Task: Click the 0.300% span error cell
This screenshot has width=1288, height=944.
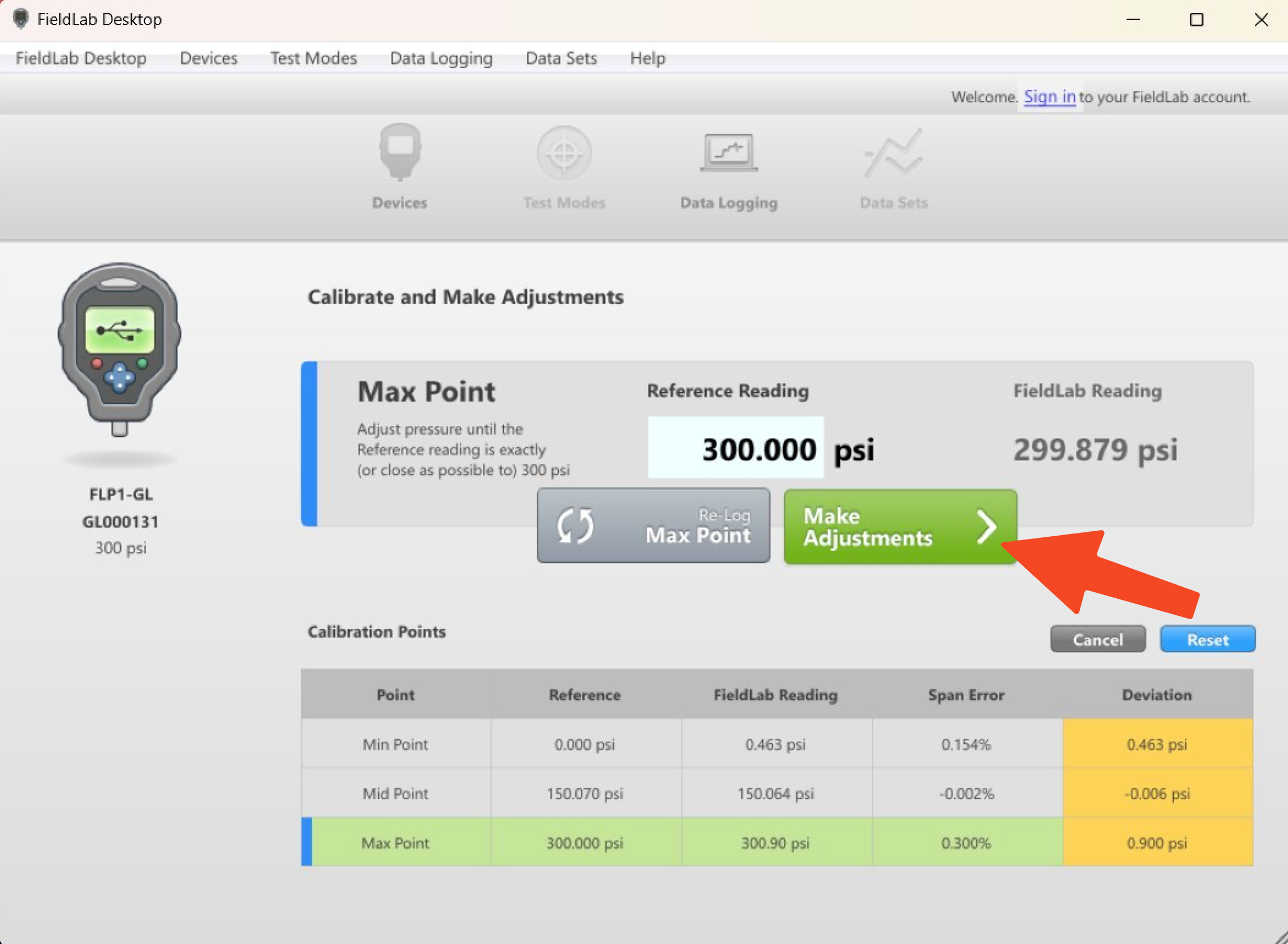Action: pos(967,842)
